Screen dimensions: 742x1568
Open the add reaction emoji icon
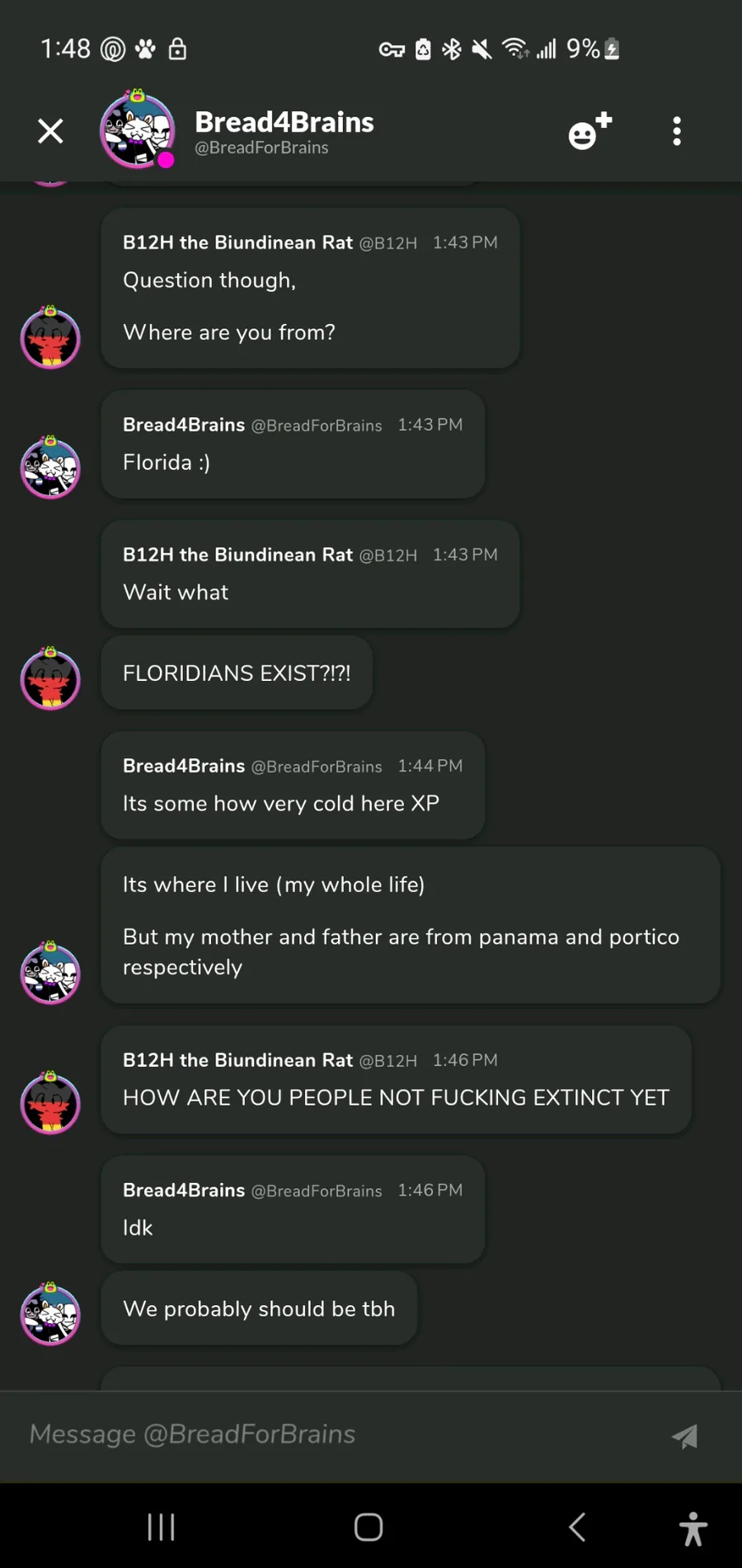pos(590,130)
